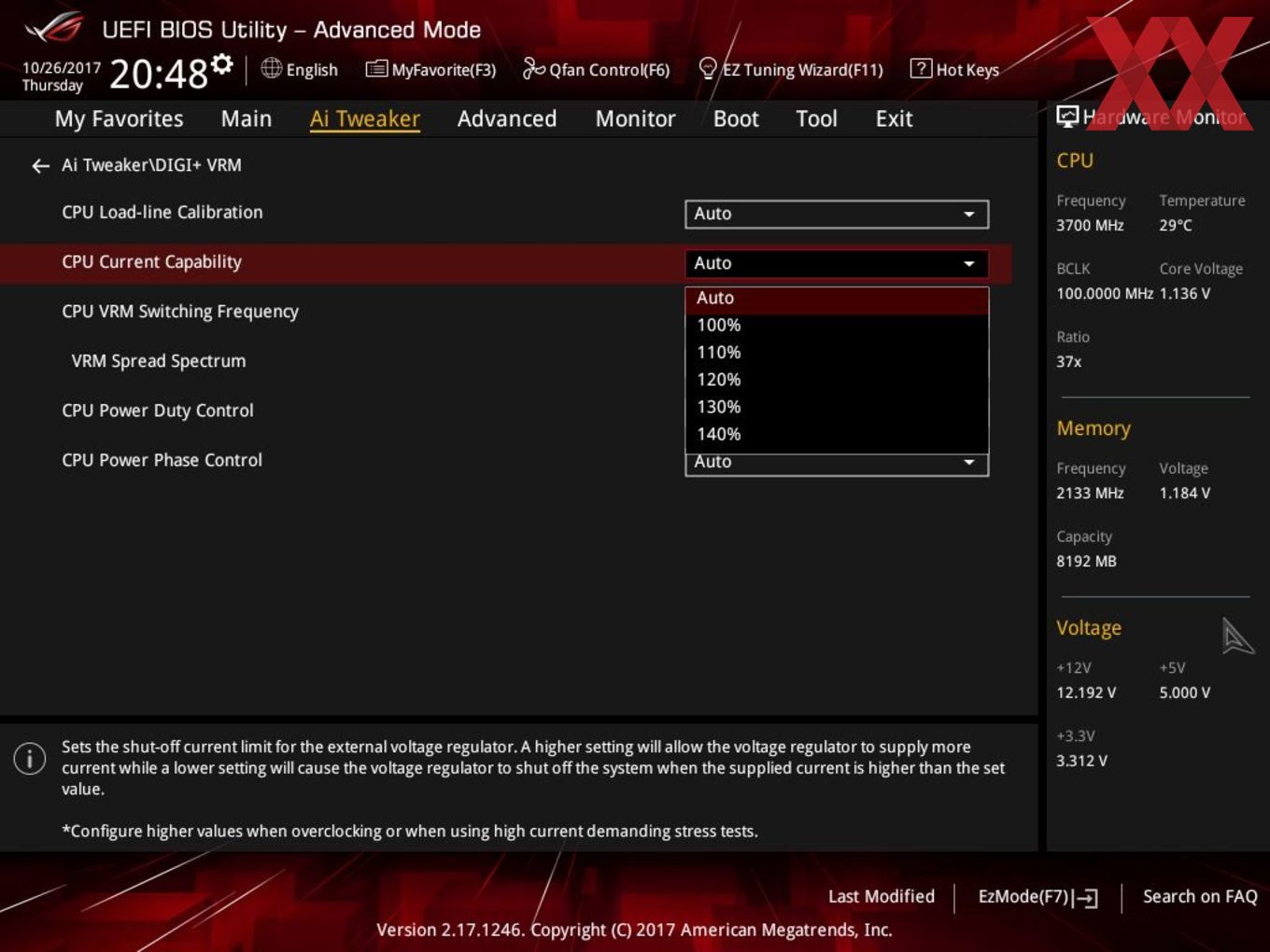Click memory voltage value 1.184 V

click(1185, 493)
